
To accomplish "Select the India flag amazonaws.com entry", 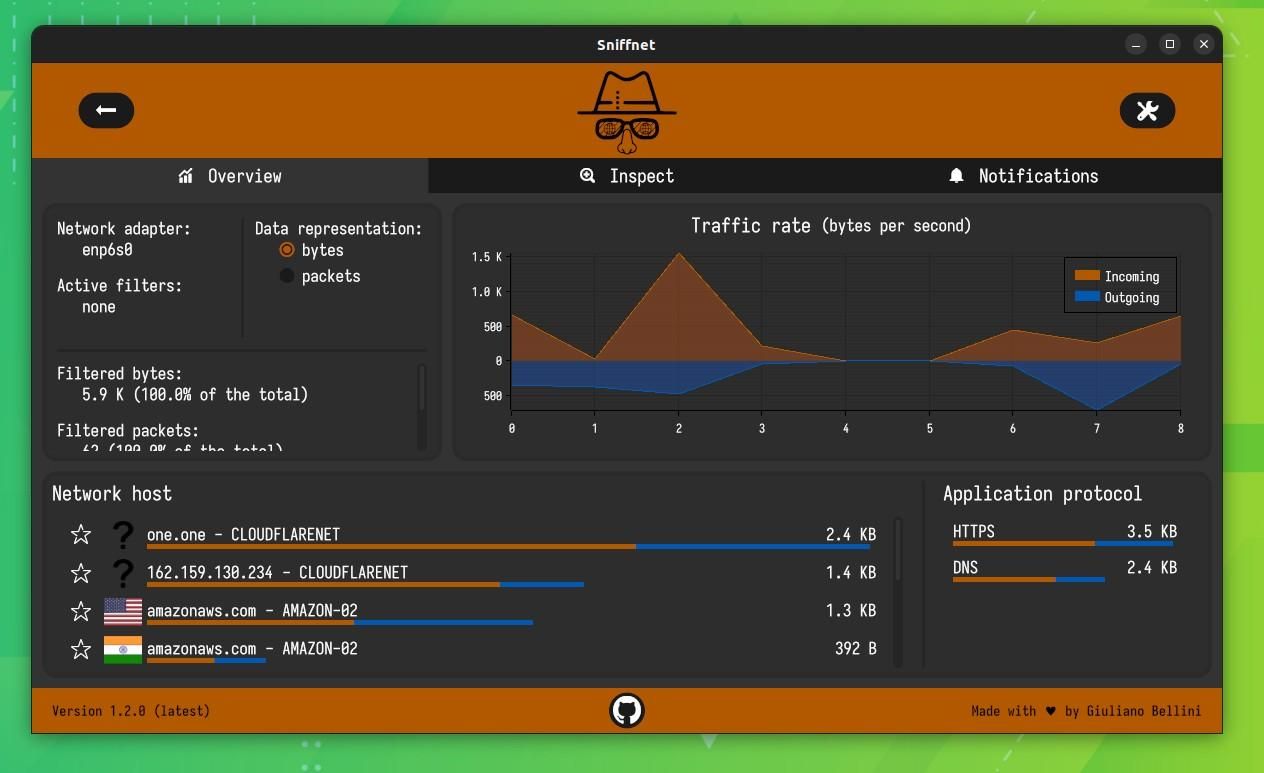I will pyautogui.click(x=122, y=648).
